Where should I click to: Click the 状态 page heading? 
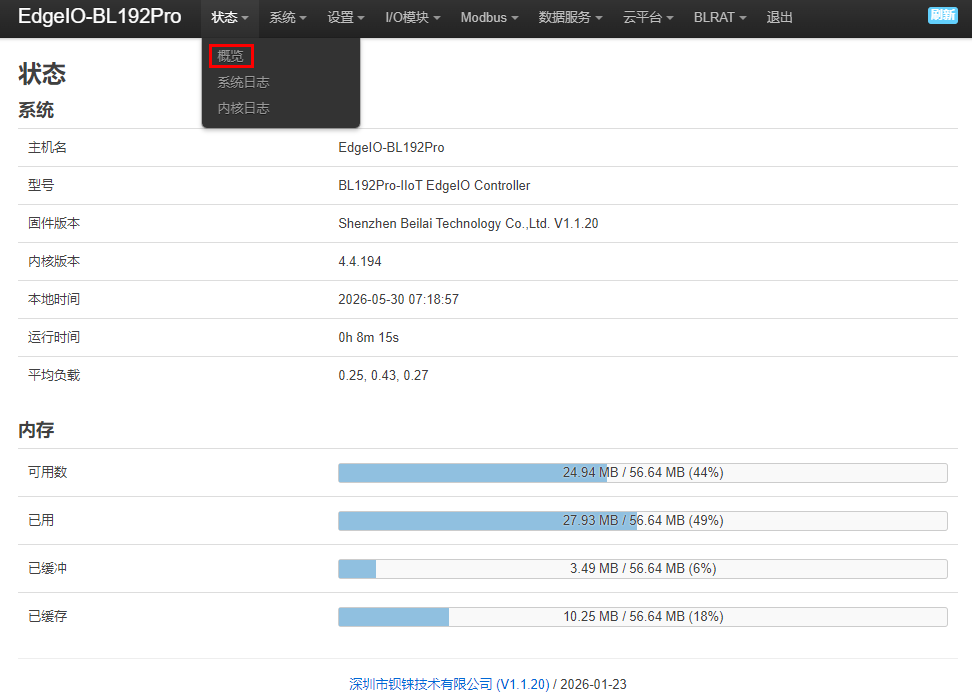42,74
